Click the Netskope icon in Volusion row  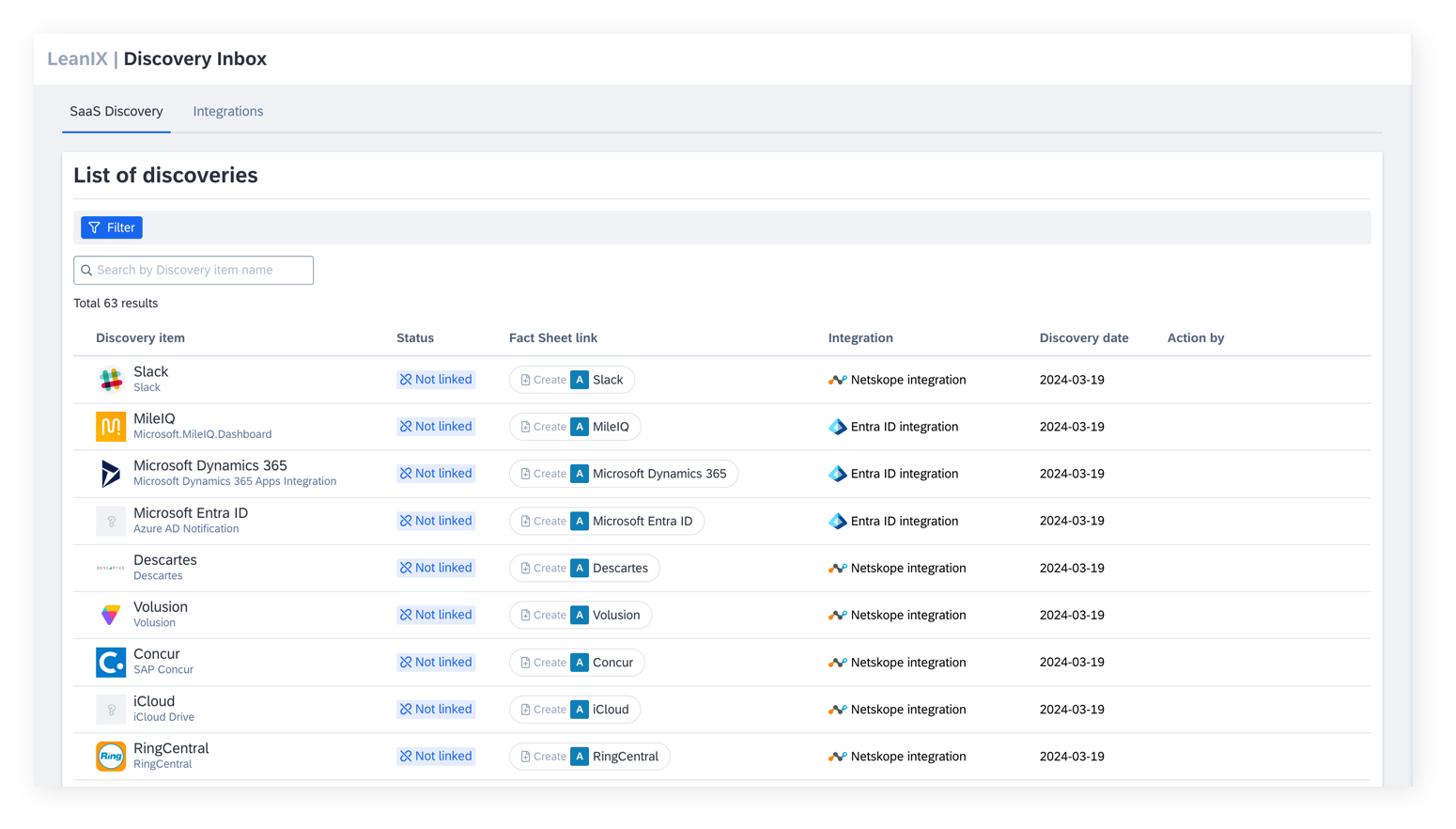click(837, 615)
